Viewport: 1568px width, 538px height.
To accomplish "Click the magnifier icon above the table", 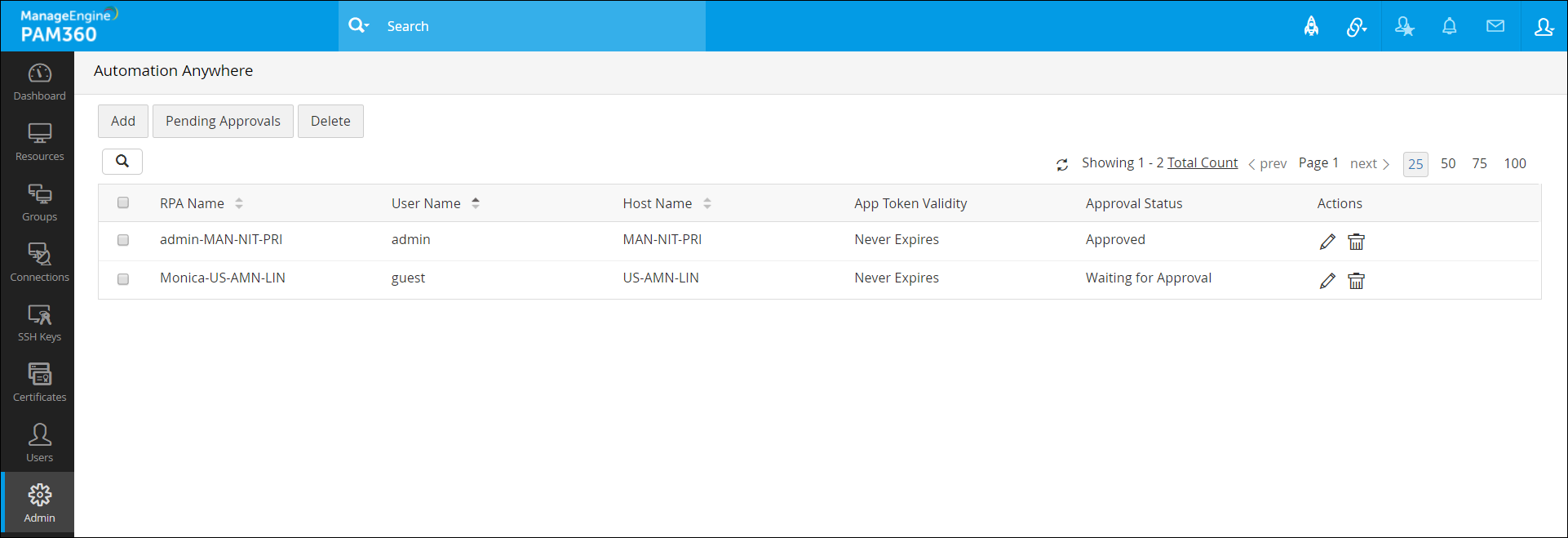I will pyautogui.click(x=122, y=162).
